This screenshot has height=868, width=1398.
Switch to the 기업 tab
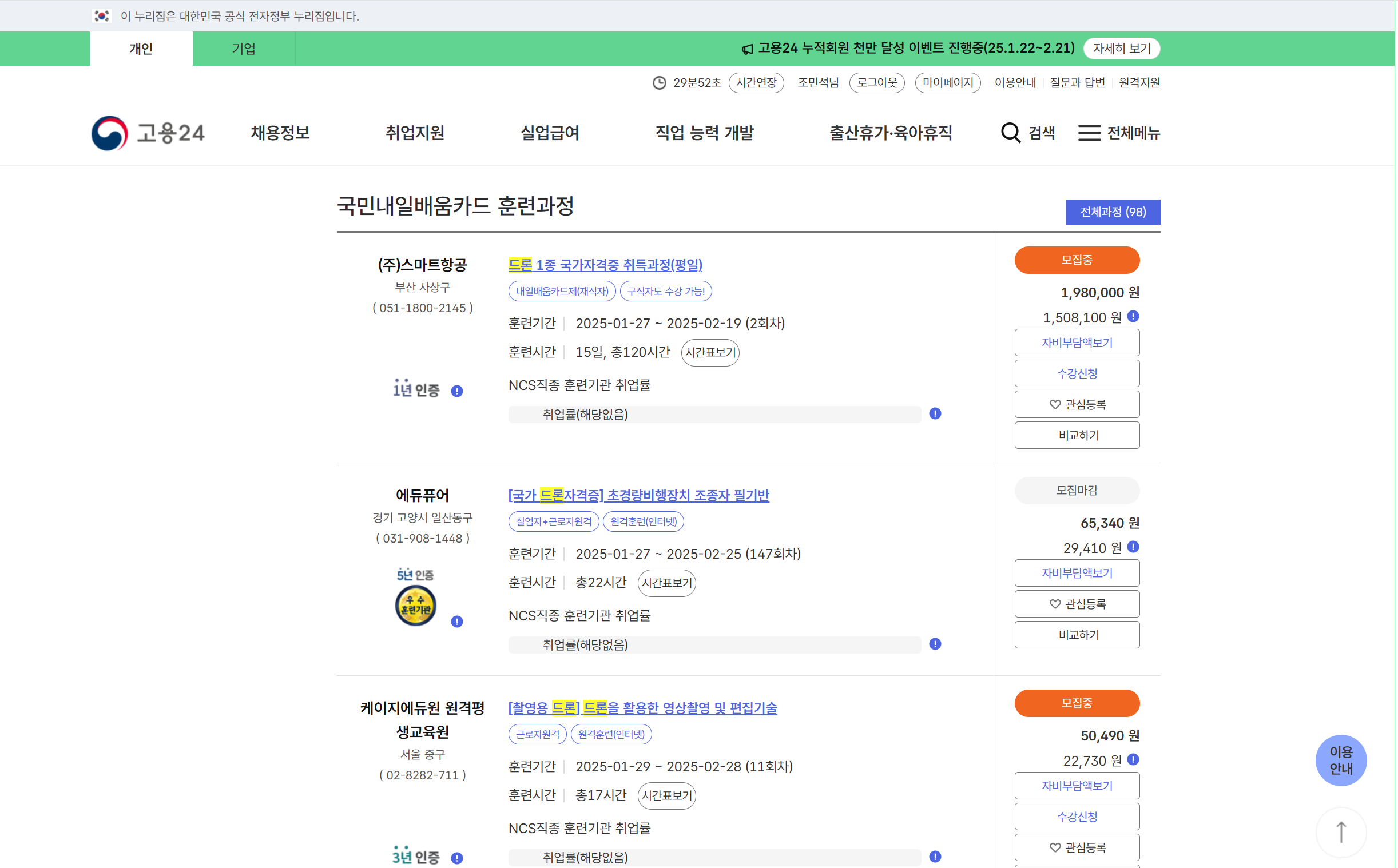coord(244,48)
